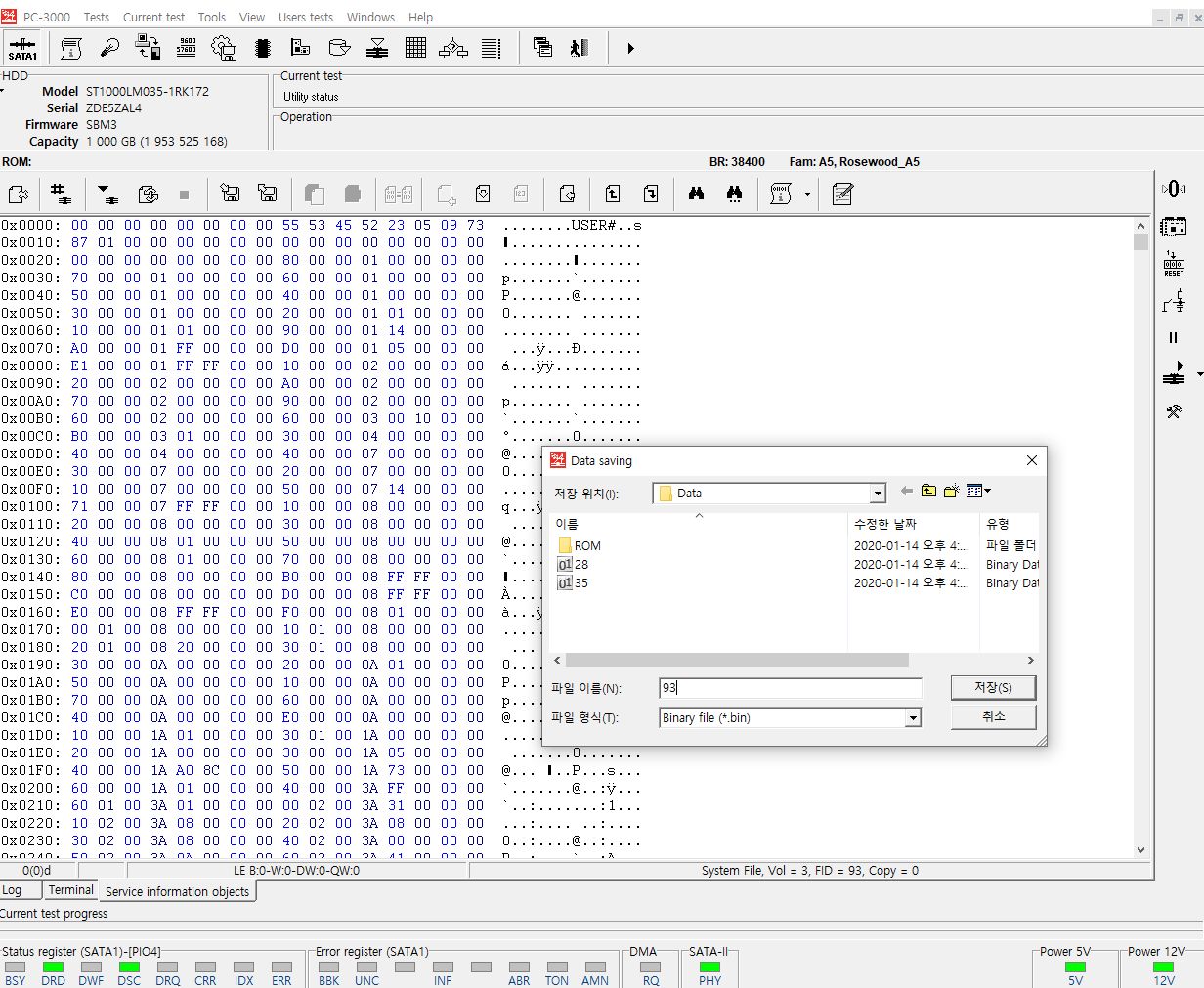The width and height of the screenshot is (1204, 988).
Task: Click the 취소 cancel button
Action: pos(992,717)
